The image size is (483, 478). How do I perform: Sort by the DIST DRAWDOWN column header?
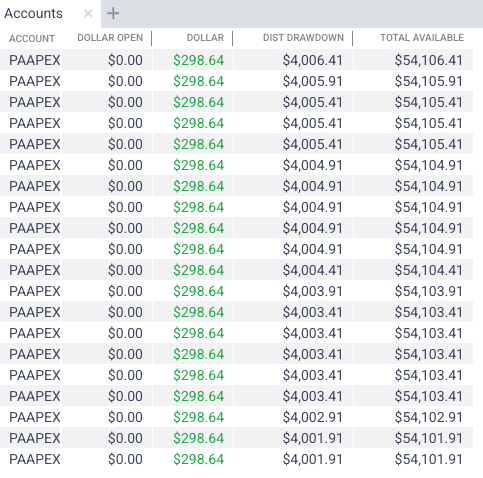[303, 38]
